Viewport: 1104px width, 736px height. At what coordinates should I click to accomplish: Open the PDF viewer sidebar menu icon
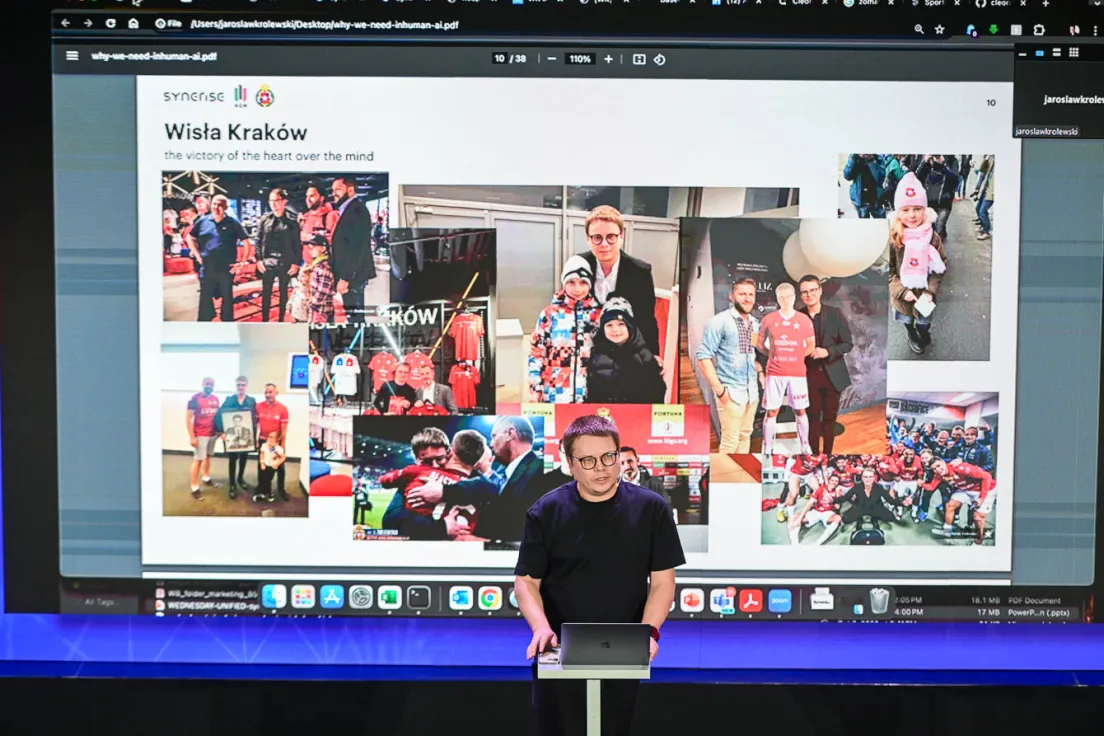pyautogui.click(x=72, y=55)
